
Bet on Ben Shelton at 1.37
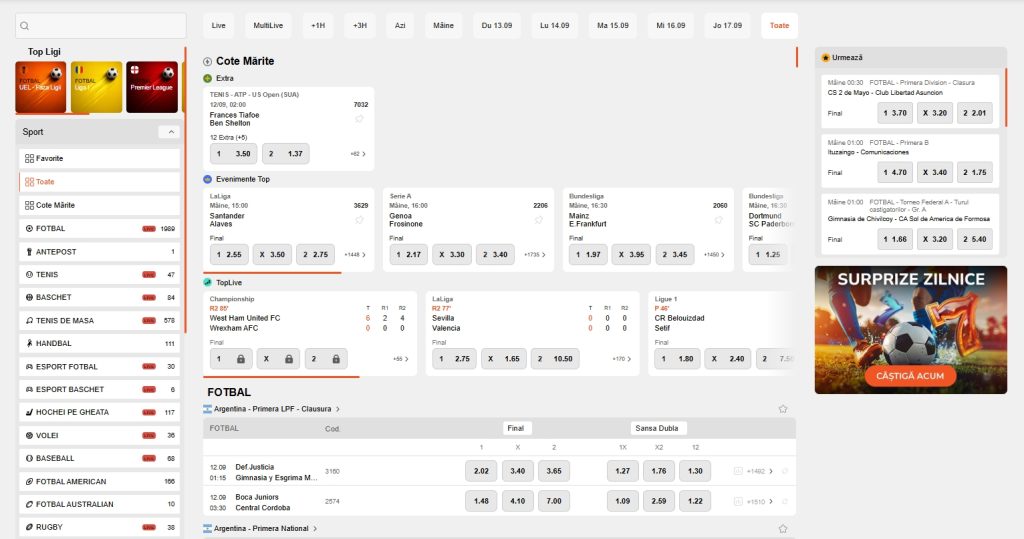click(286, 154)
